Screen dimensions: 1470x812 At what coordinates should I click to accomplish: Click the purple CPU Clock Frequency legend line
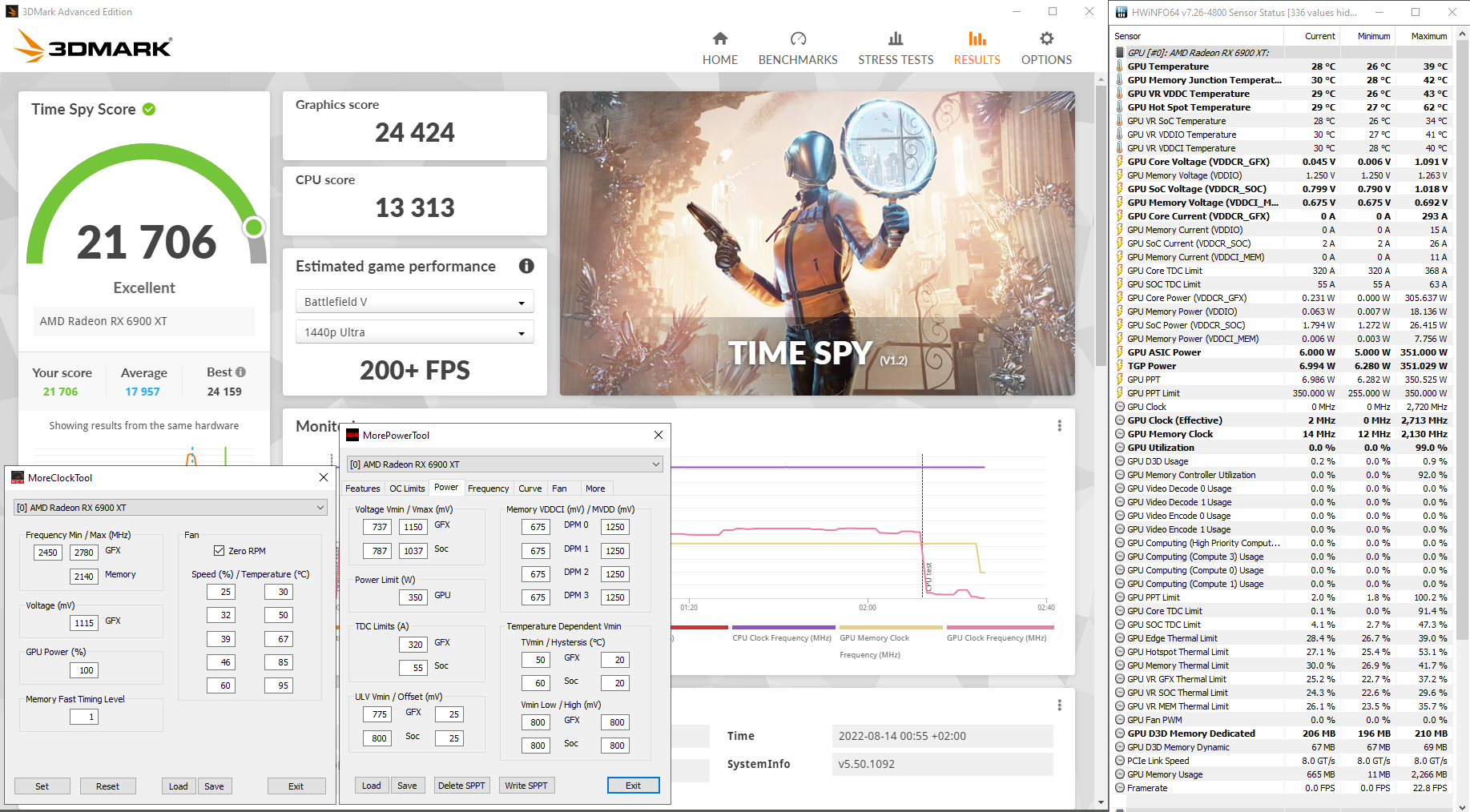click(783, 627)
